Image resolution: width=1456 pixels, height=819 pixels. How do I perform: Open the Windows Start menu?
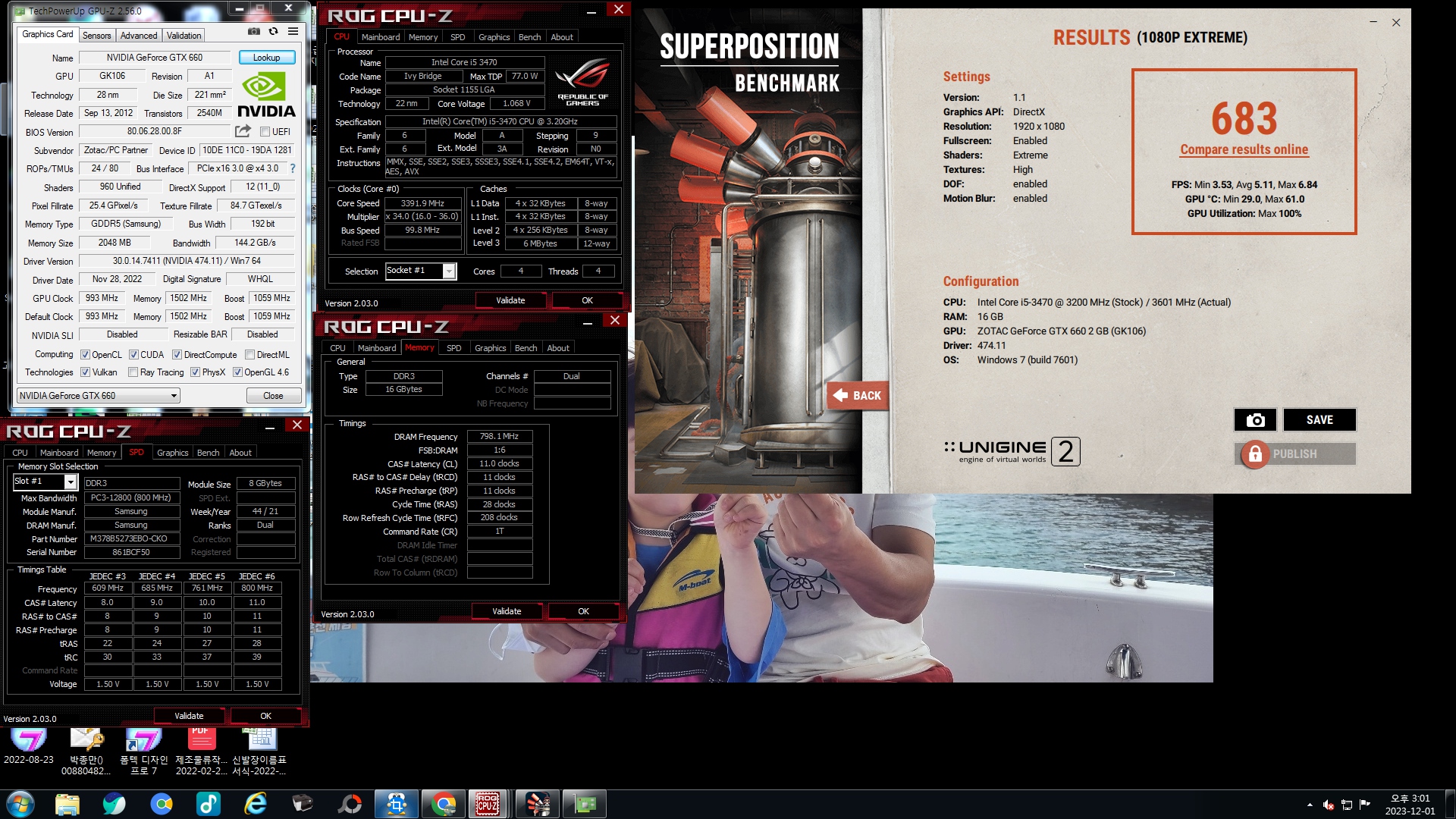[20, 804]
